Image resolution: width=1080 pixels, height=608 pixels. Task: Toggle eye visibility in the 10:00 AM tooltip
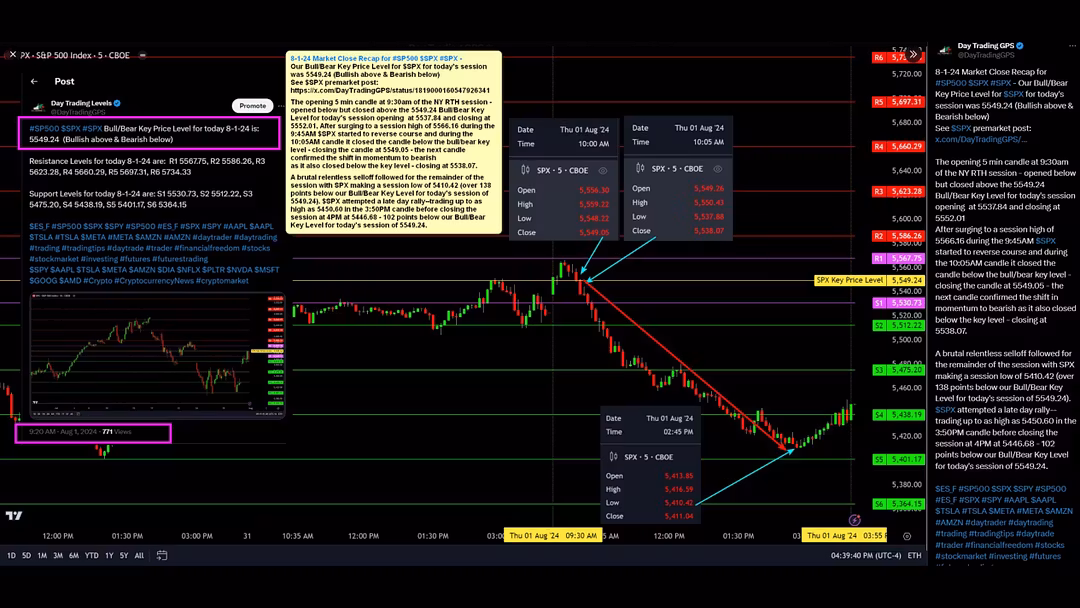(x=603, y=171)
